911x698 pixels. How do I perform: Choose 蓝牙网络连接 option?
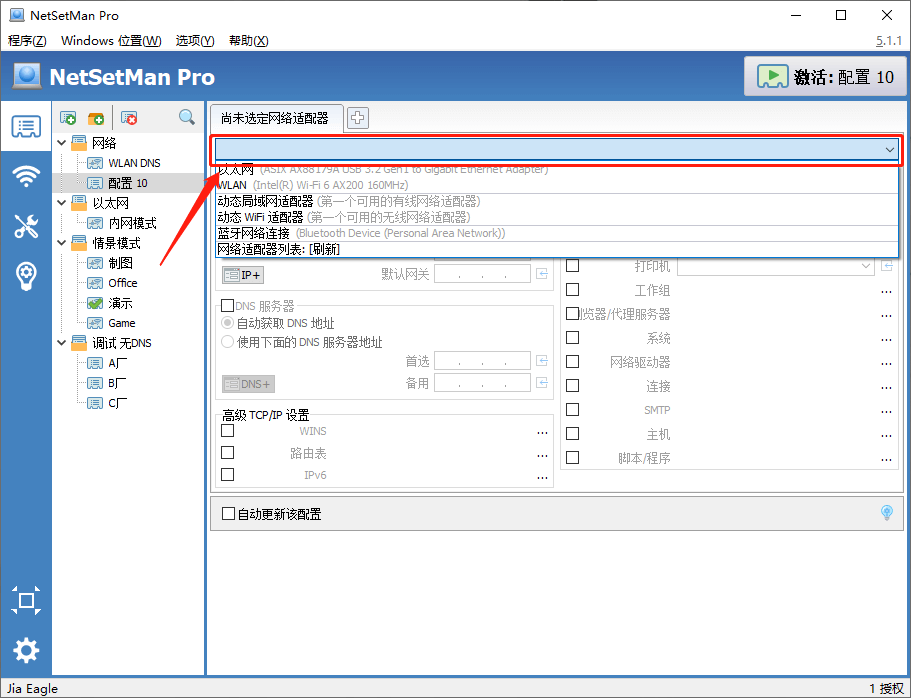click(x=557, y=233)
